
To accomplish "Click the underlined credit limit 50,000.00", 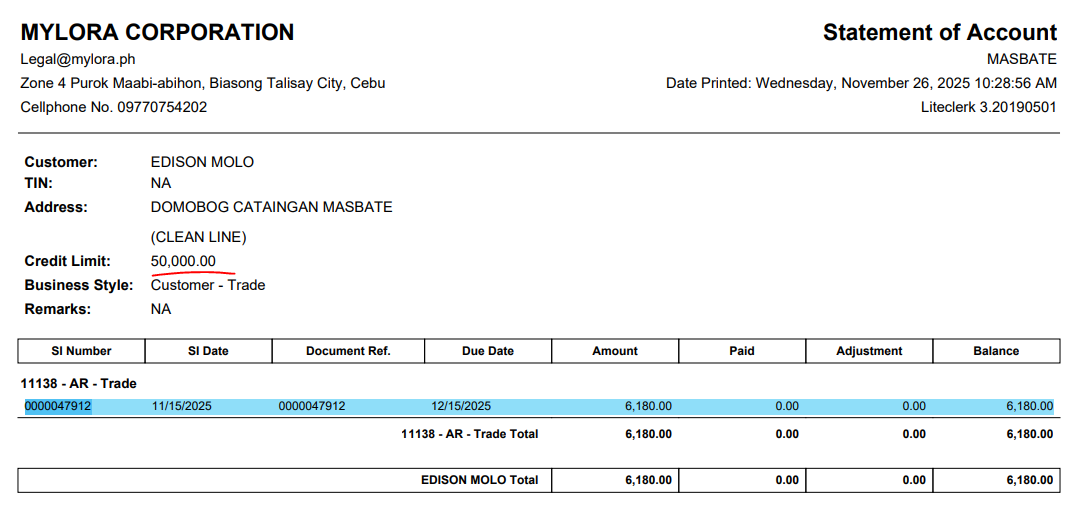I will tap(183, 262).
